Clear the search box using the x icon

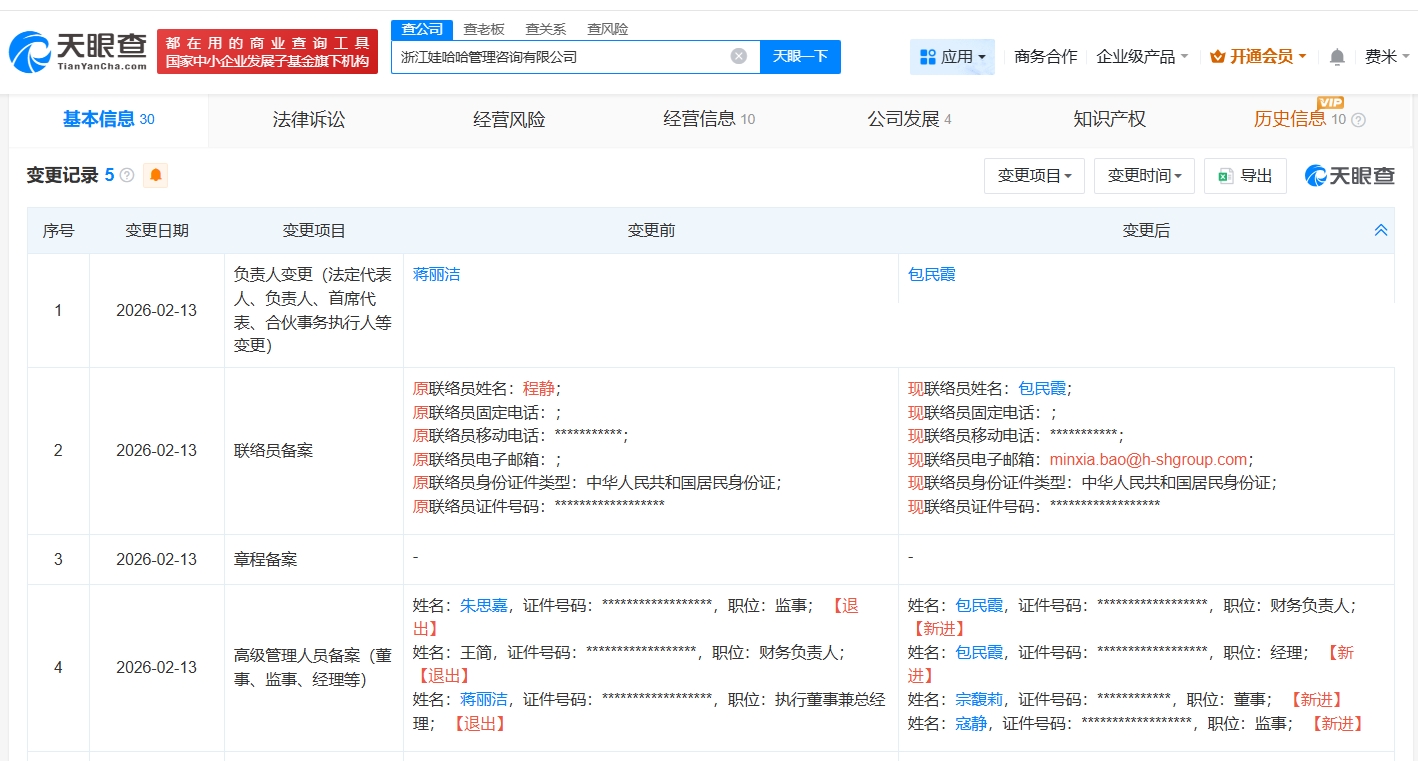pos(738,57)
